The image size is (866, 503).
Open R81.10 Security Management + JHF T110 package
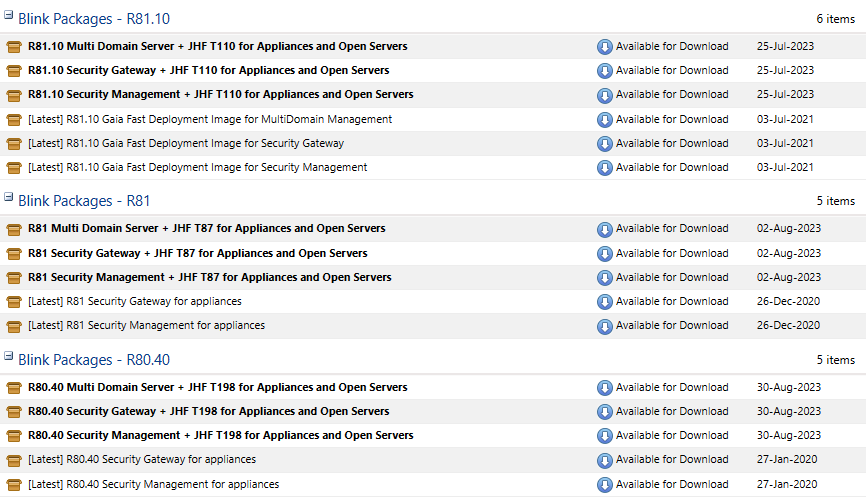[220, 95]
